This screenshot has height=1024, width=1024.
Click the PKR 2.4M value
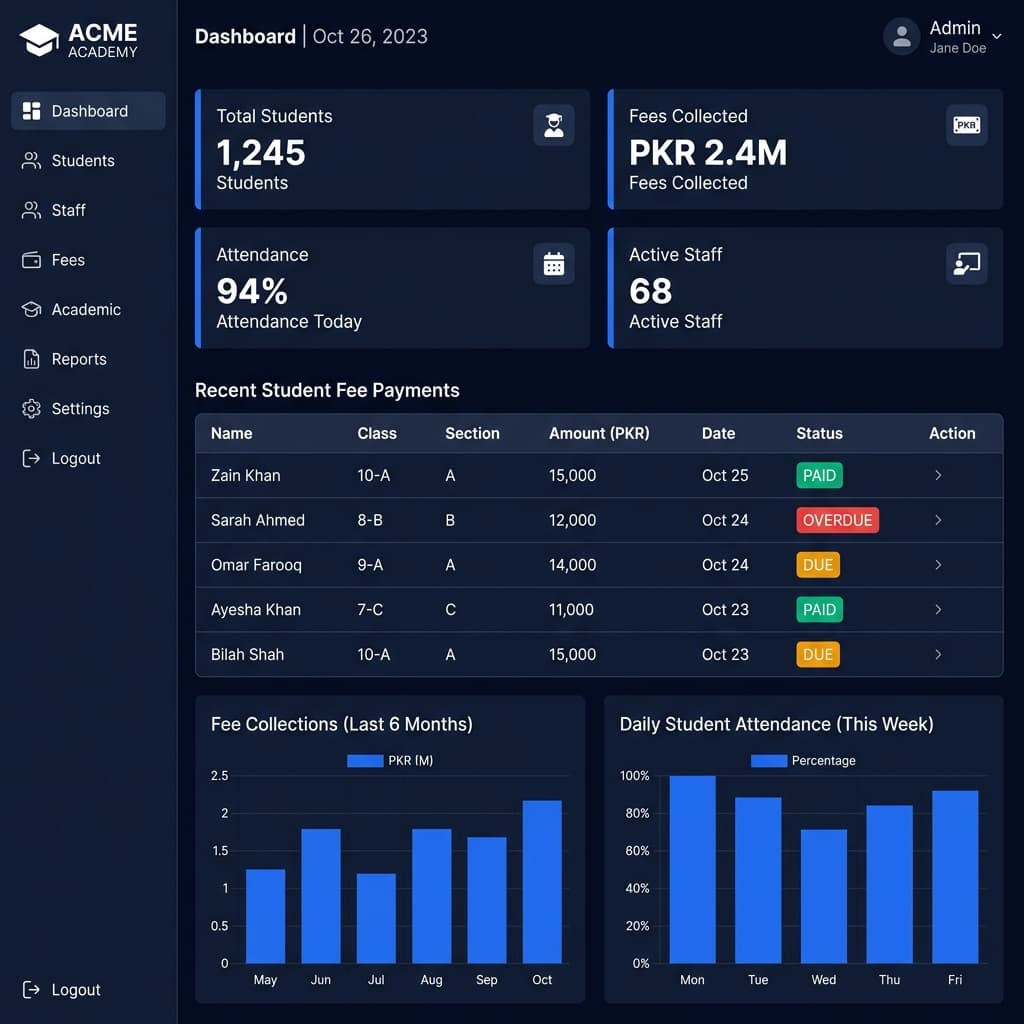[x=708, y=153]
